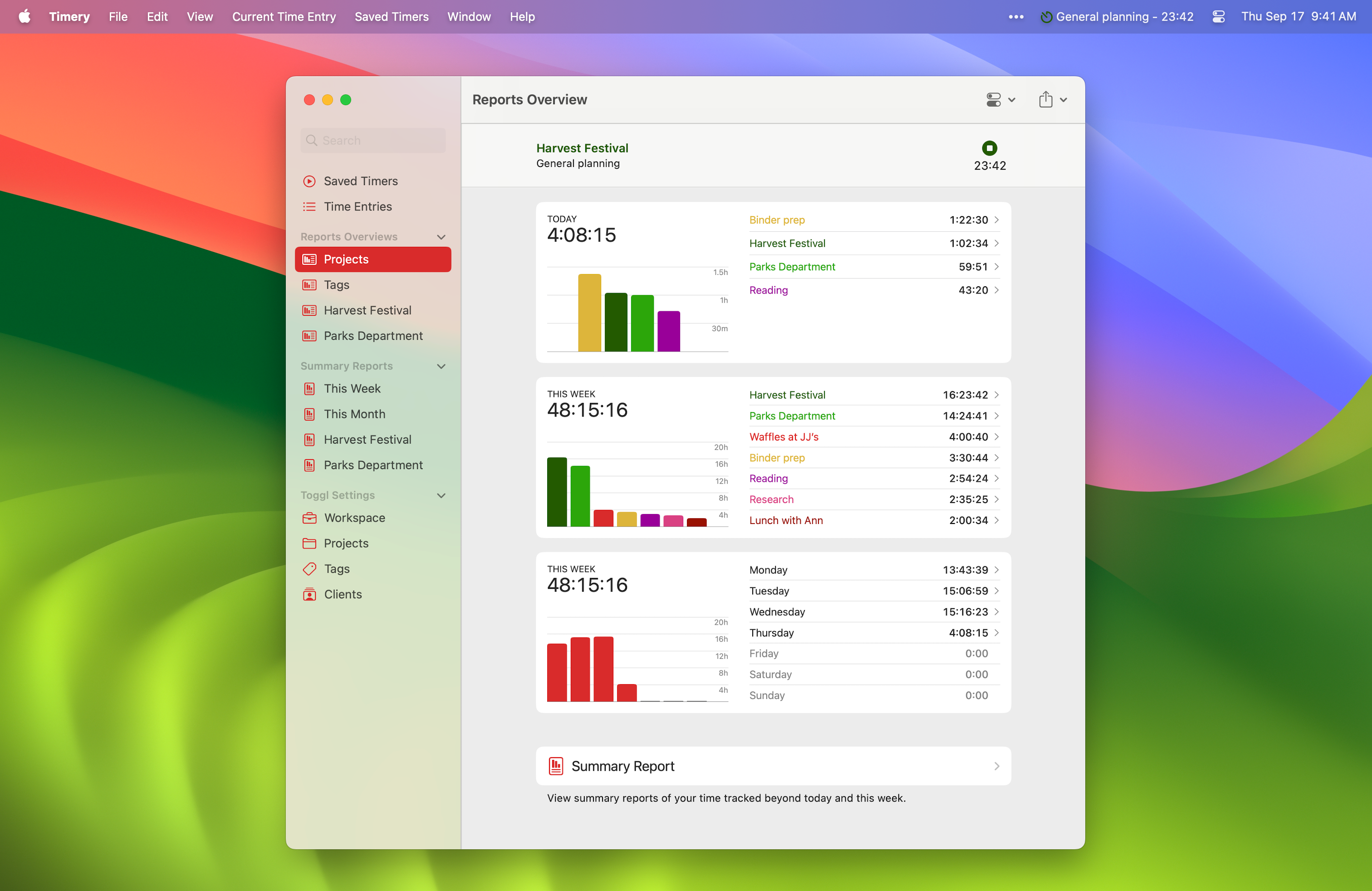Screen dimensions: 1372x891
Task: Click the dark green Harvest Festival bar in week chart
Action: (556, 492)
